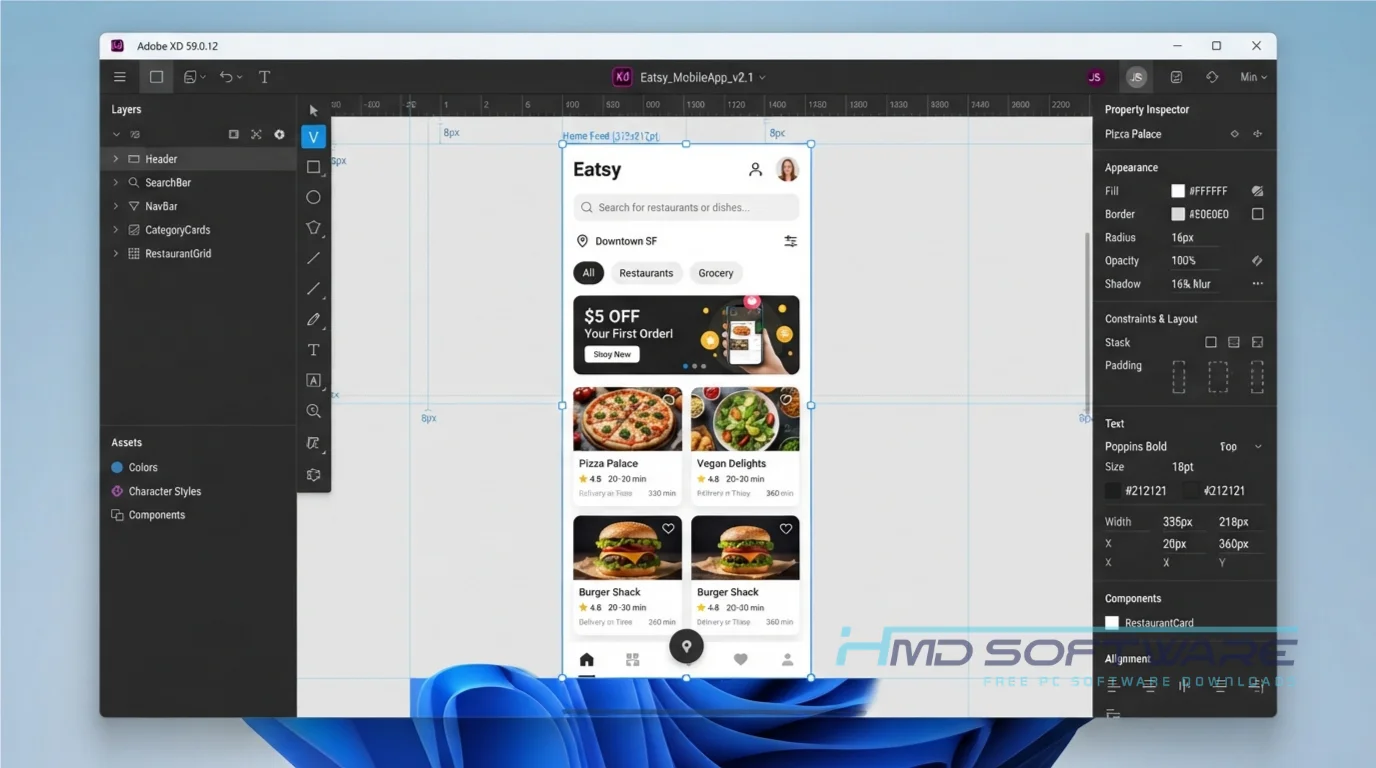The image size is (1376, 768).
Task: Click the Shop Now banner button
Action: click(x=612, y=354)
